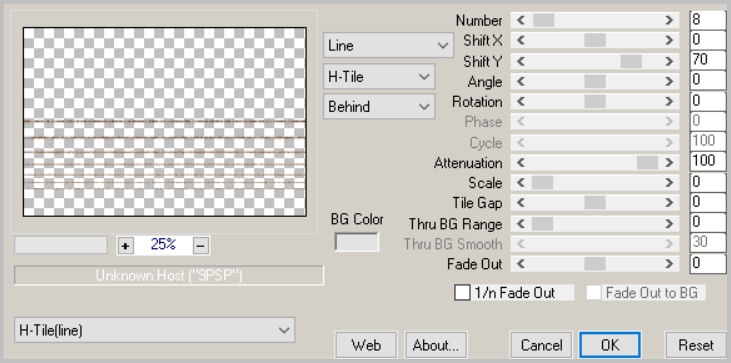Zoom out preview with minus icon
The image size is (731, 363).
(200, 245)
